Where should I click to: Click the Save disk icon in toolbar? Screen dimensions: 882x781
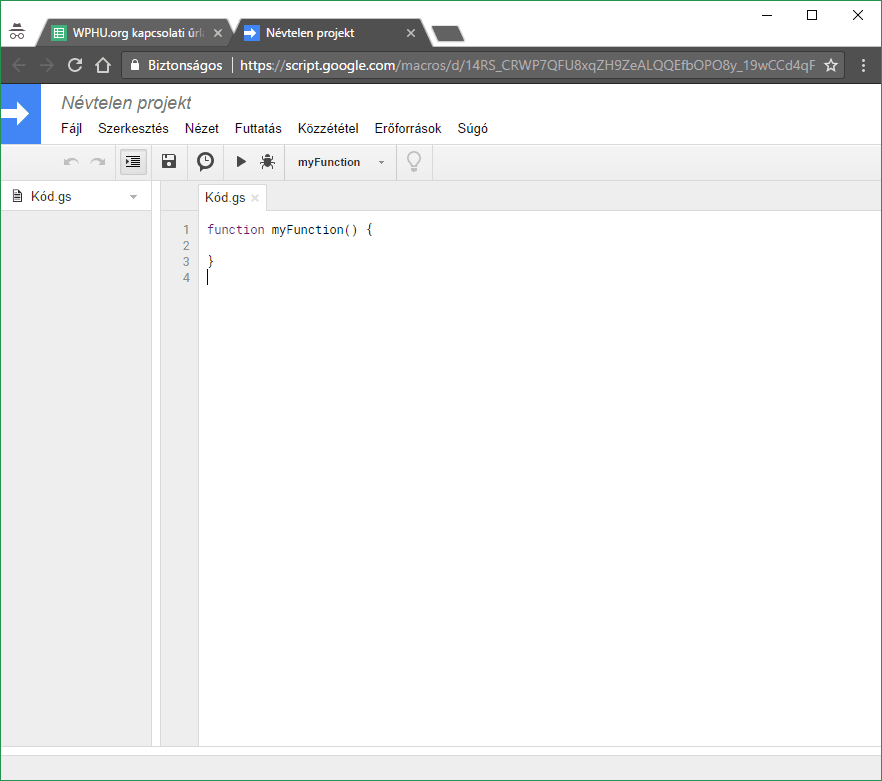pos(169,162)
